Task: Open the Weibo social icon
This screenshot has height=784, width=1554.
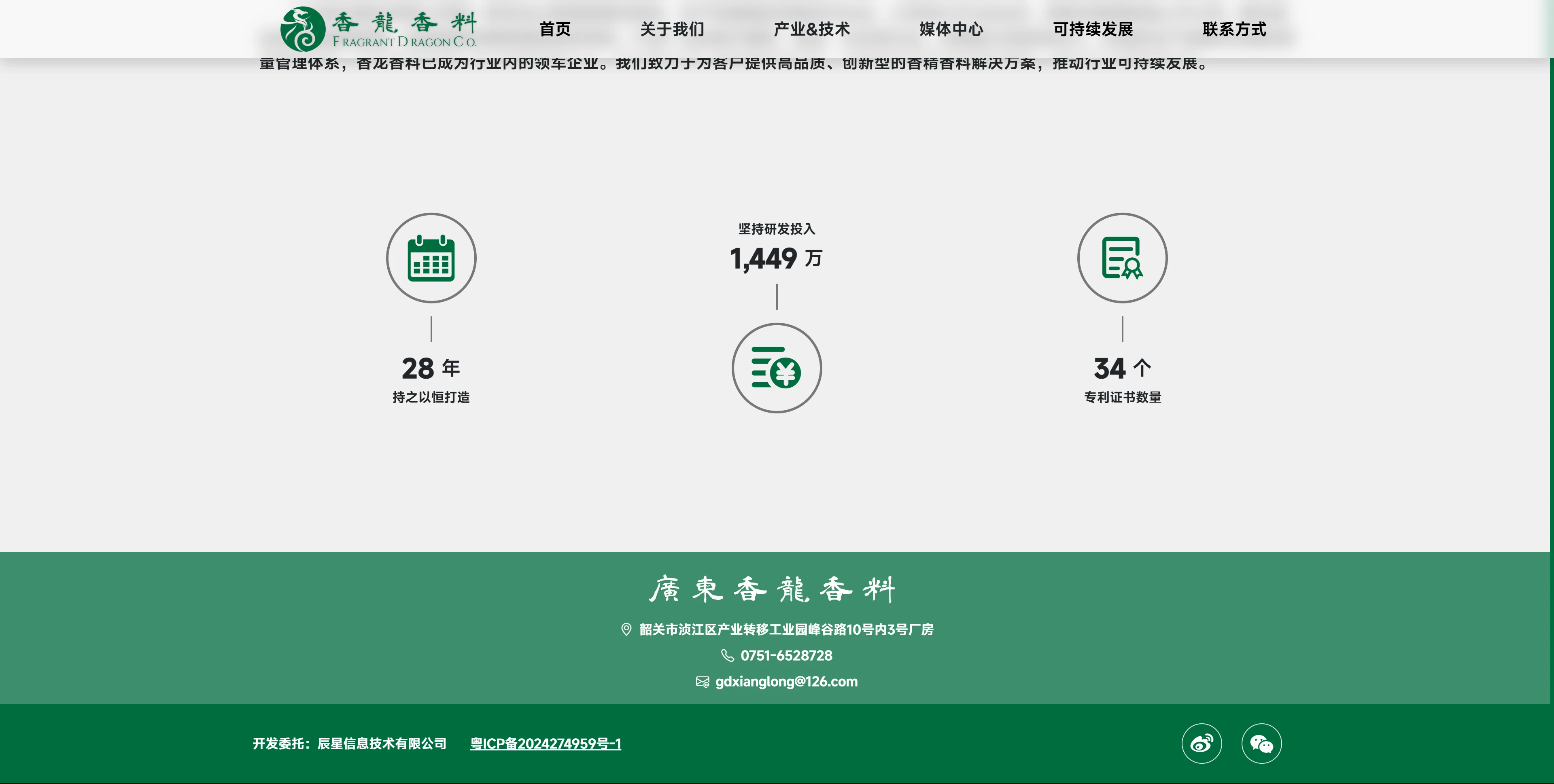Action: [x=1201, y=744]
